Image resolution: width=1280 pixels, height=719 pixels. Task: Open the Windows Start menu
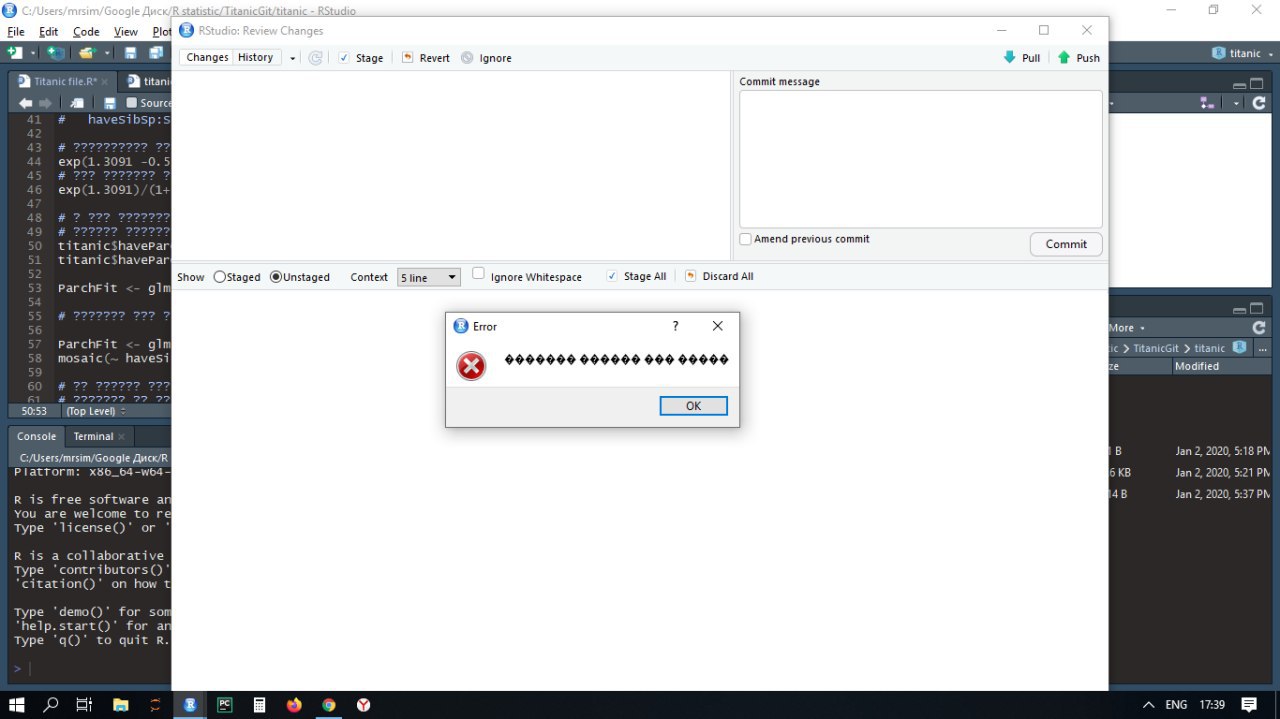[x=17, y=704]
